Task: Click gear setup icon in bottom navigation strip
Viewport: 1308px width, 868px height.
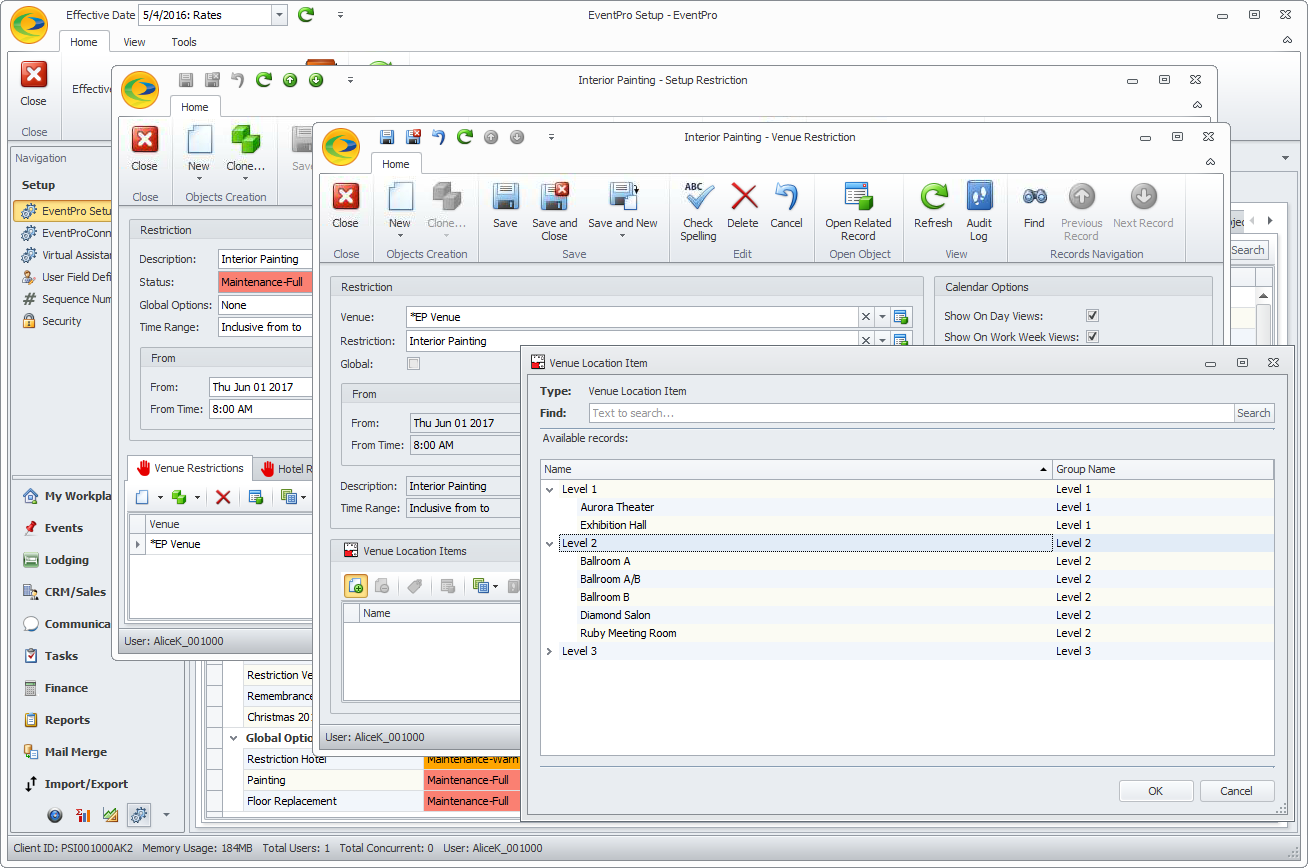Action: point(139,815)
